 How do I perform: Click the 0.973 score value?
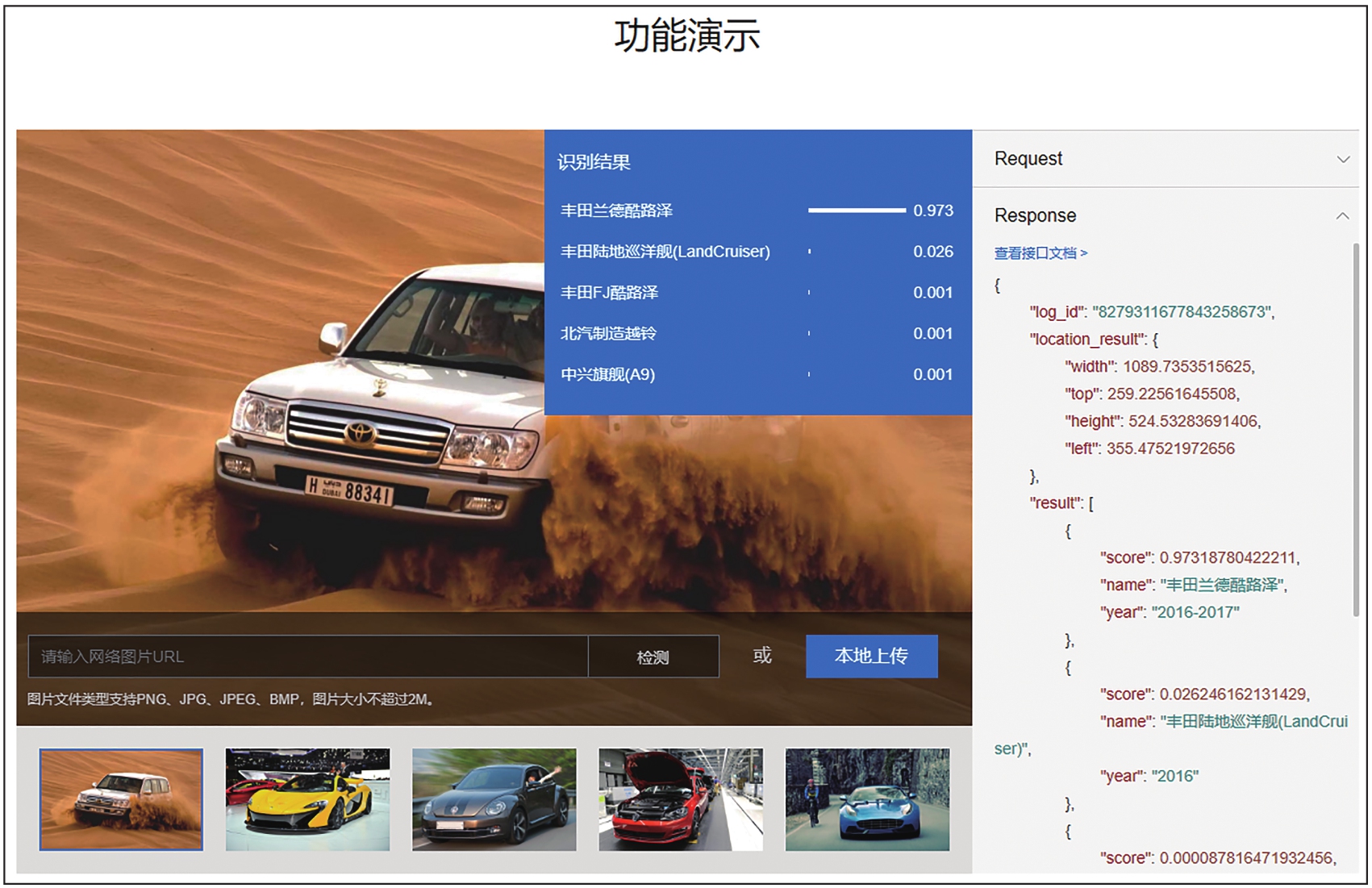click(933, 211)
